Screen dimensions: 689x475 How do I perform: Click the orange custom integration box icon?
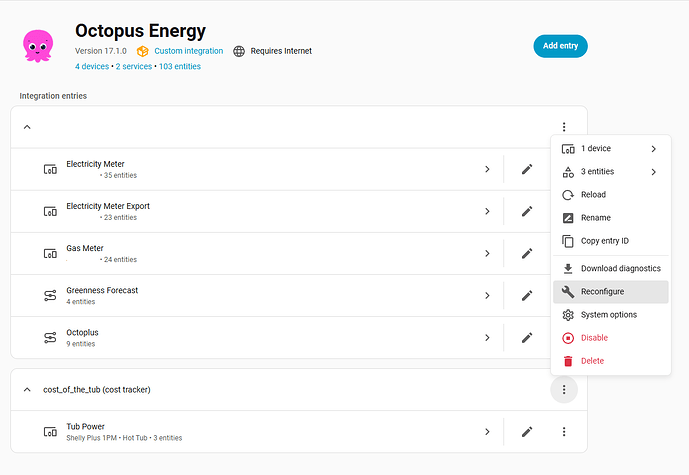point(142,51)
